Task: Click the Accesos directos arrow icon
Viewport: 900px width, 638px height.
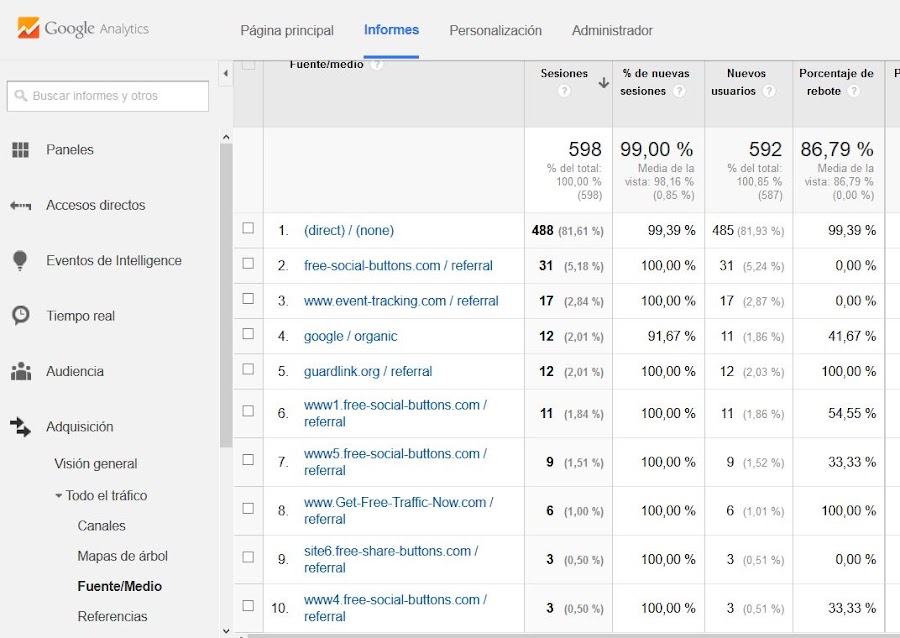Action: pos(20,205)
